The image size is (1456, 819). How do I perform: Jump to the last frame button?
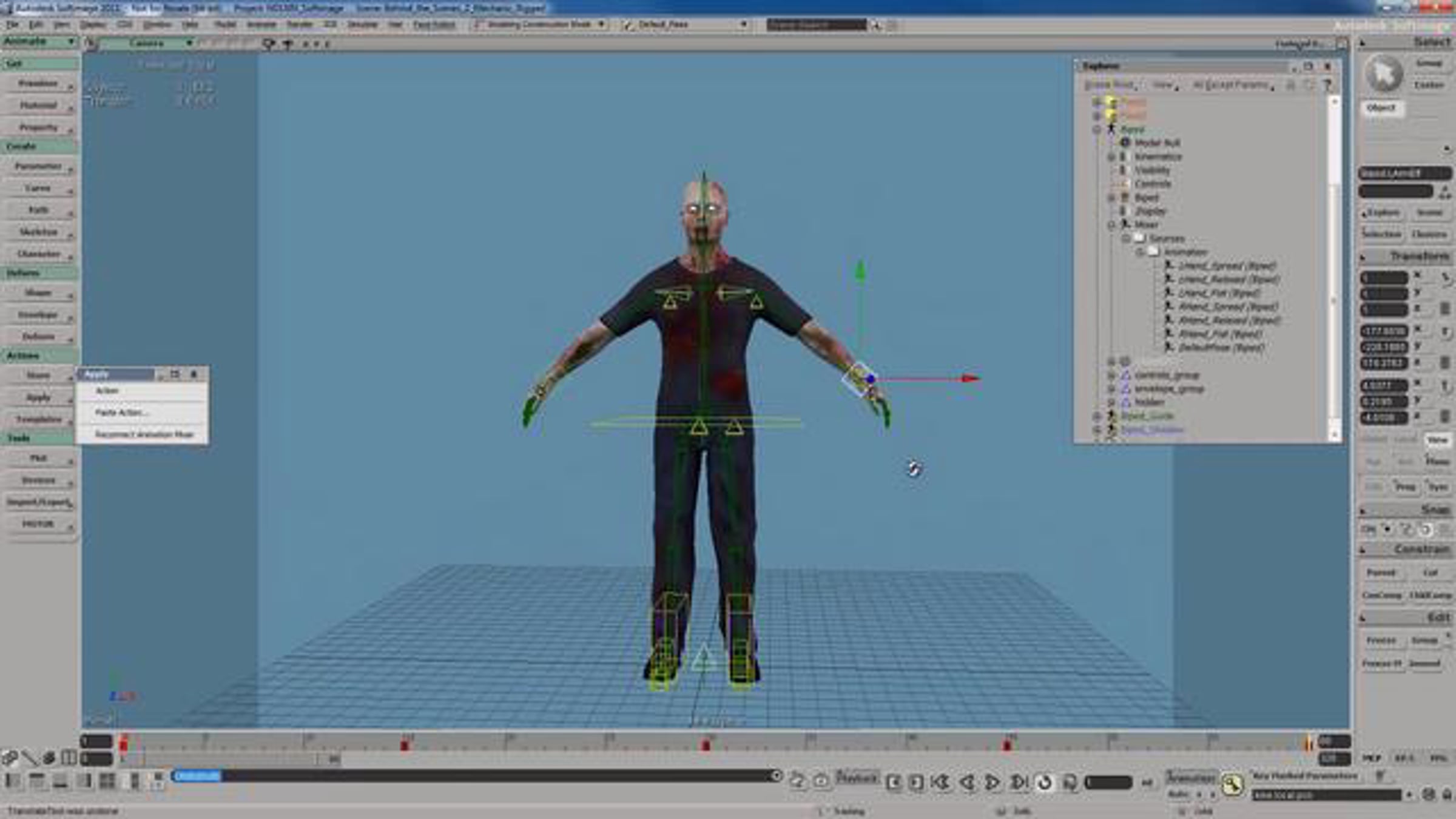pos(1019,782)
